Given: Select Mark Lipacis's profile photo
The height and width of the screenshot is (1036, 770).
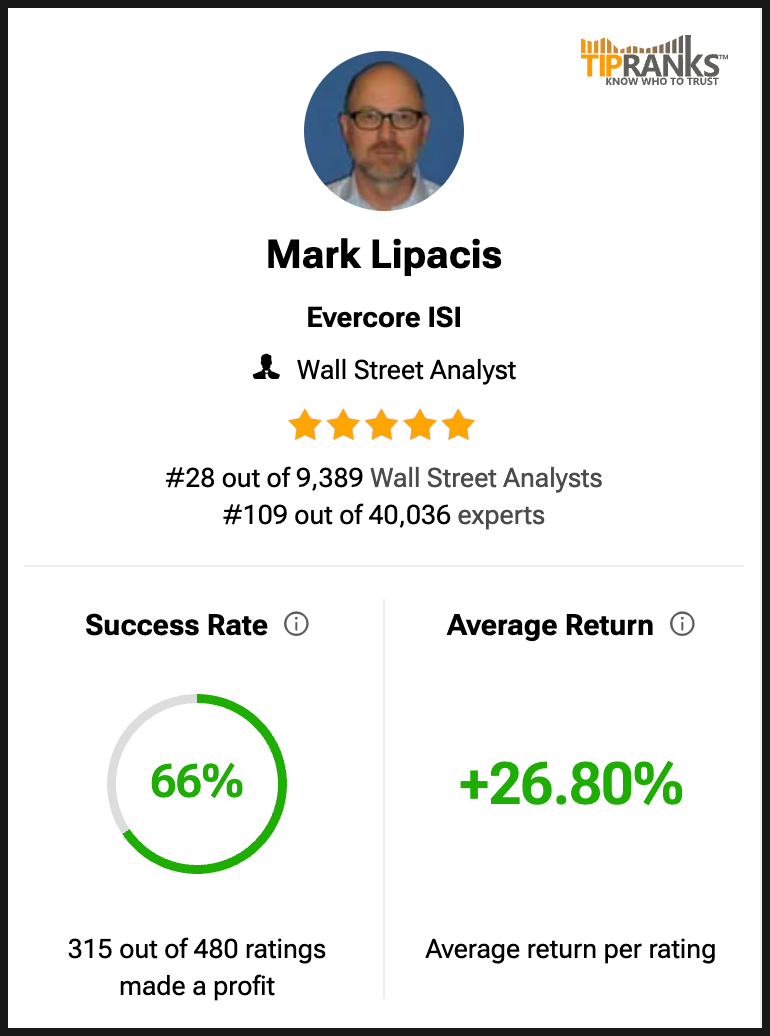Looking at the screenshot, I should [x=384, y=130].
